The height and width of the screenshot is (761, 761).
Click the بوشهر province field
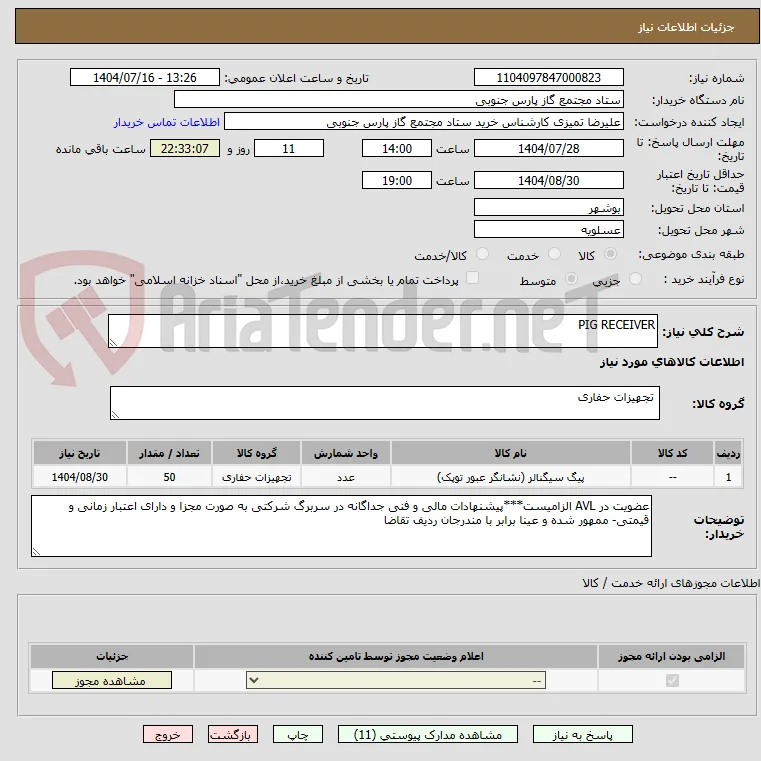coord(548,208)
